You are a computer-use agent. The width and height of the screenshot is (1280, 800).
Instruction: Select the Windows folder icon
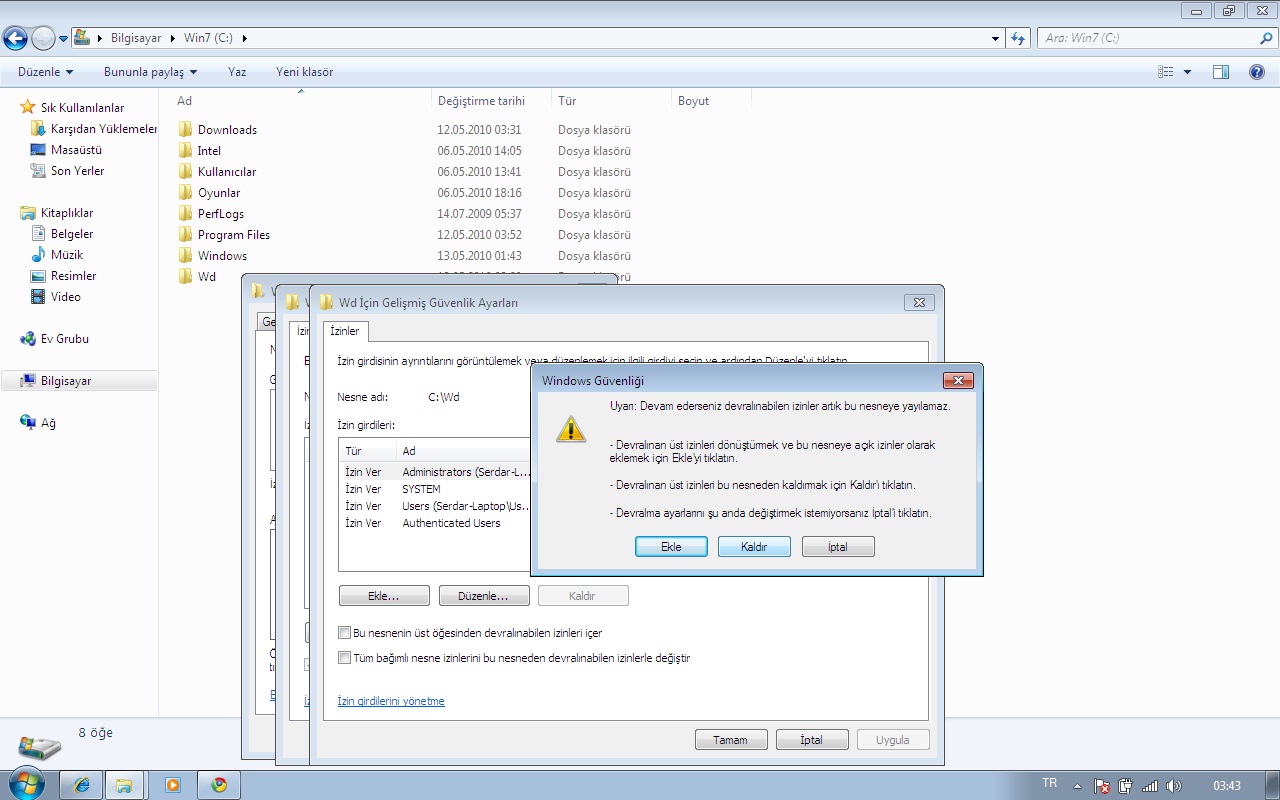185,255
